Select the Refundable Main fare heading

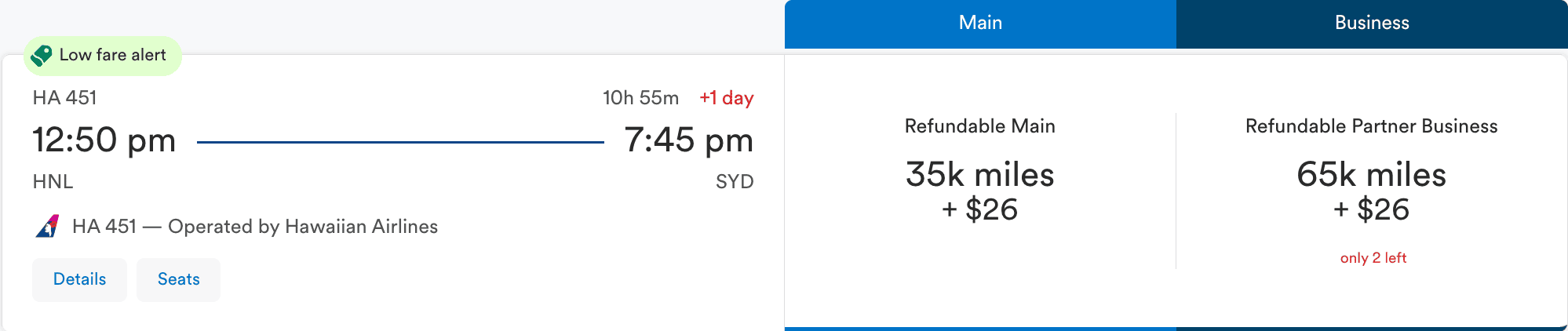tap(979, 126)
